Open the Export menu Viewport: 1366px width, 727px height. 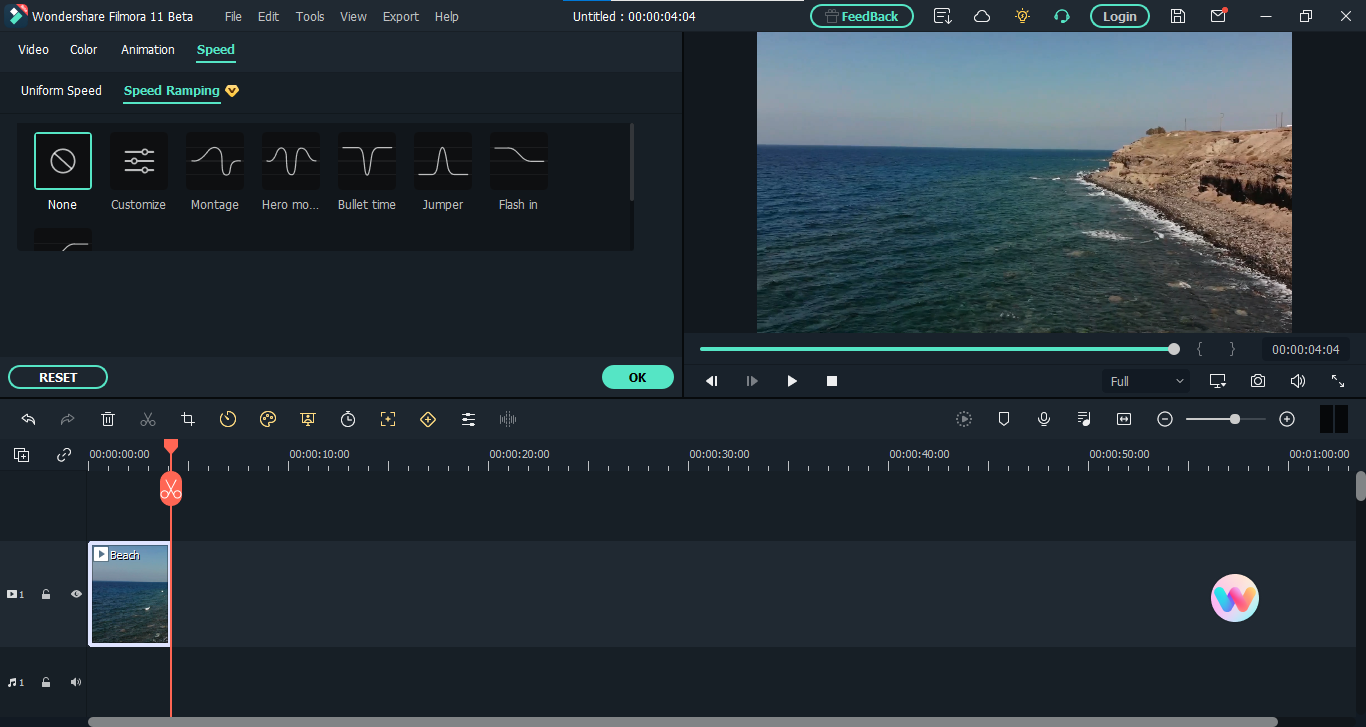[x=400, y=17]
